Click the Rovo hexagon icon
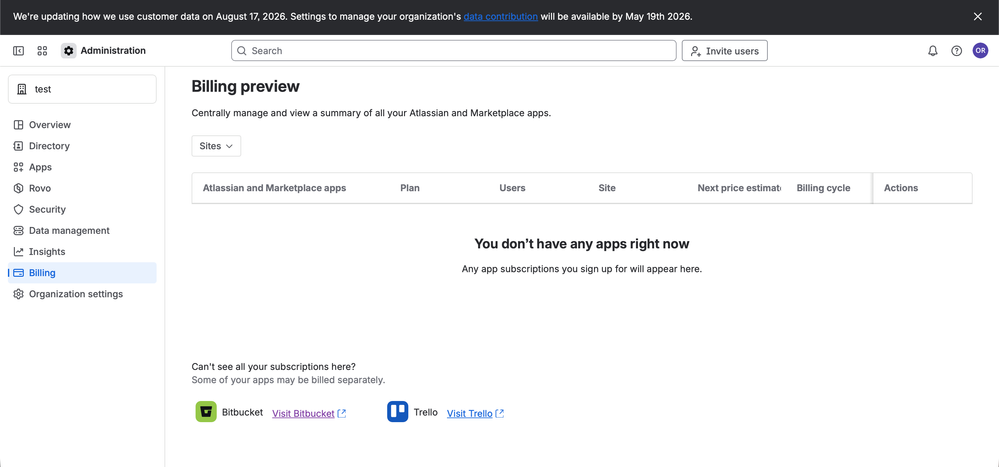Image resolution: width=999 pixels, height=467 pixels. (x=18, y=188)
